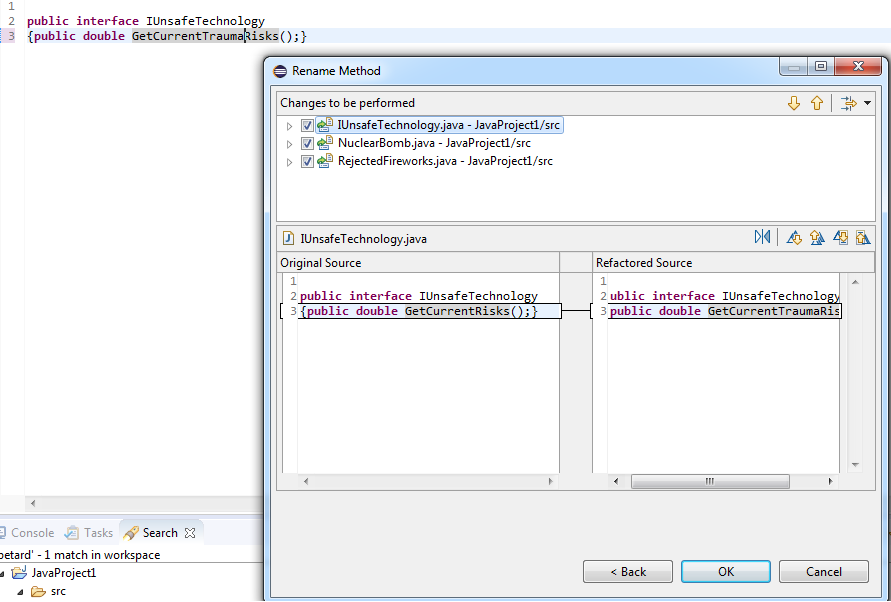
Task: Uncheck the NuclearBomb.java change checkbox
Action: [307, 144]
